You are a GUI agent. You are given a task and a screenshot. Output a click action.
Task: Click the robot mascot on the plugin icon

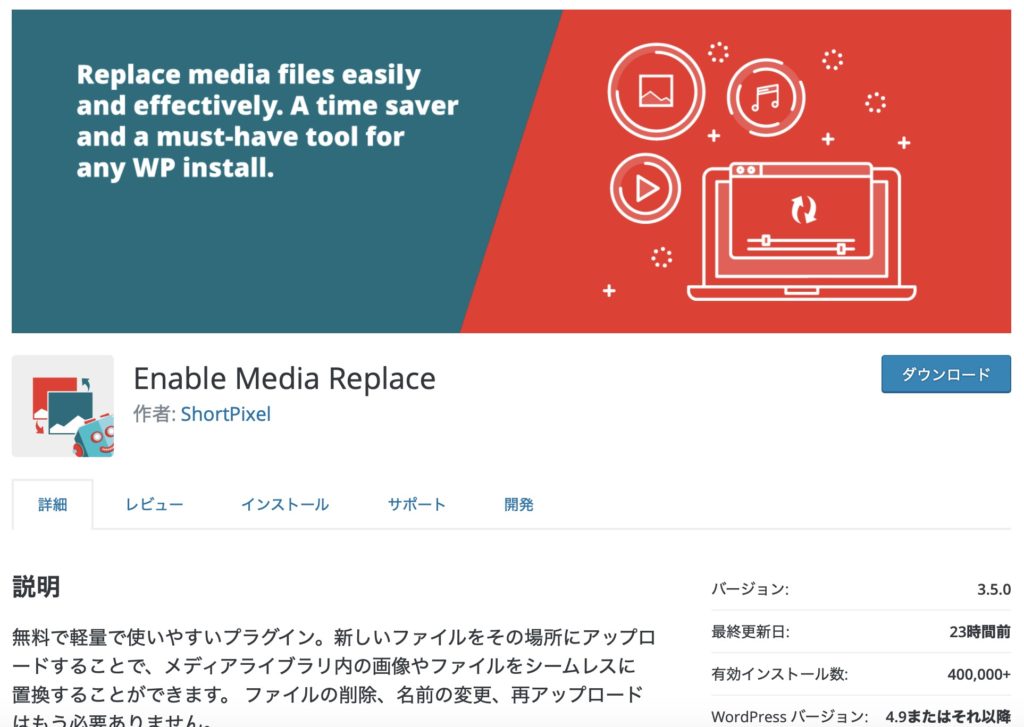[93, 434]
